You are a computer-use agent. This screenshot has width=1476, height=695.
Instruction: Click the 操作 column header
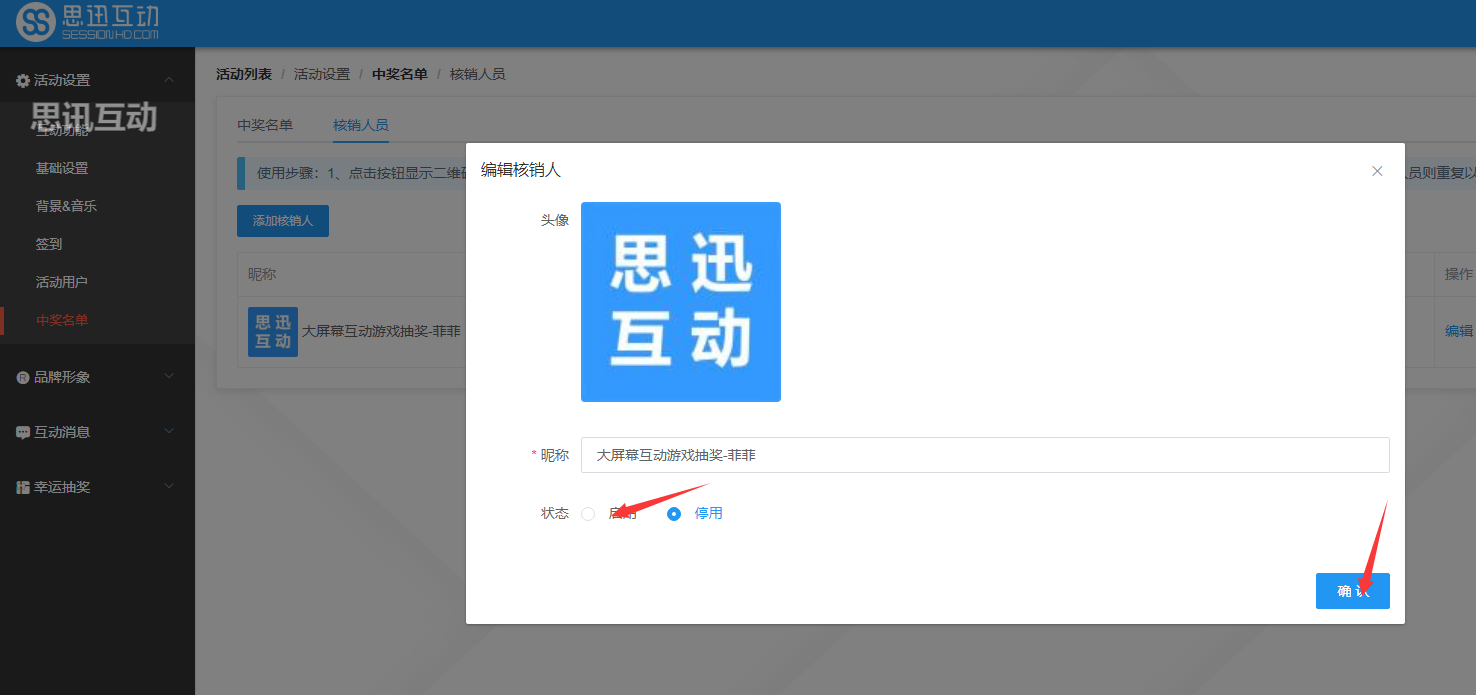pyautogui.click(x=1459, y=274)
